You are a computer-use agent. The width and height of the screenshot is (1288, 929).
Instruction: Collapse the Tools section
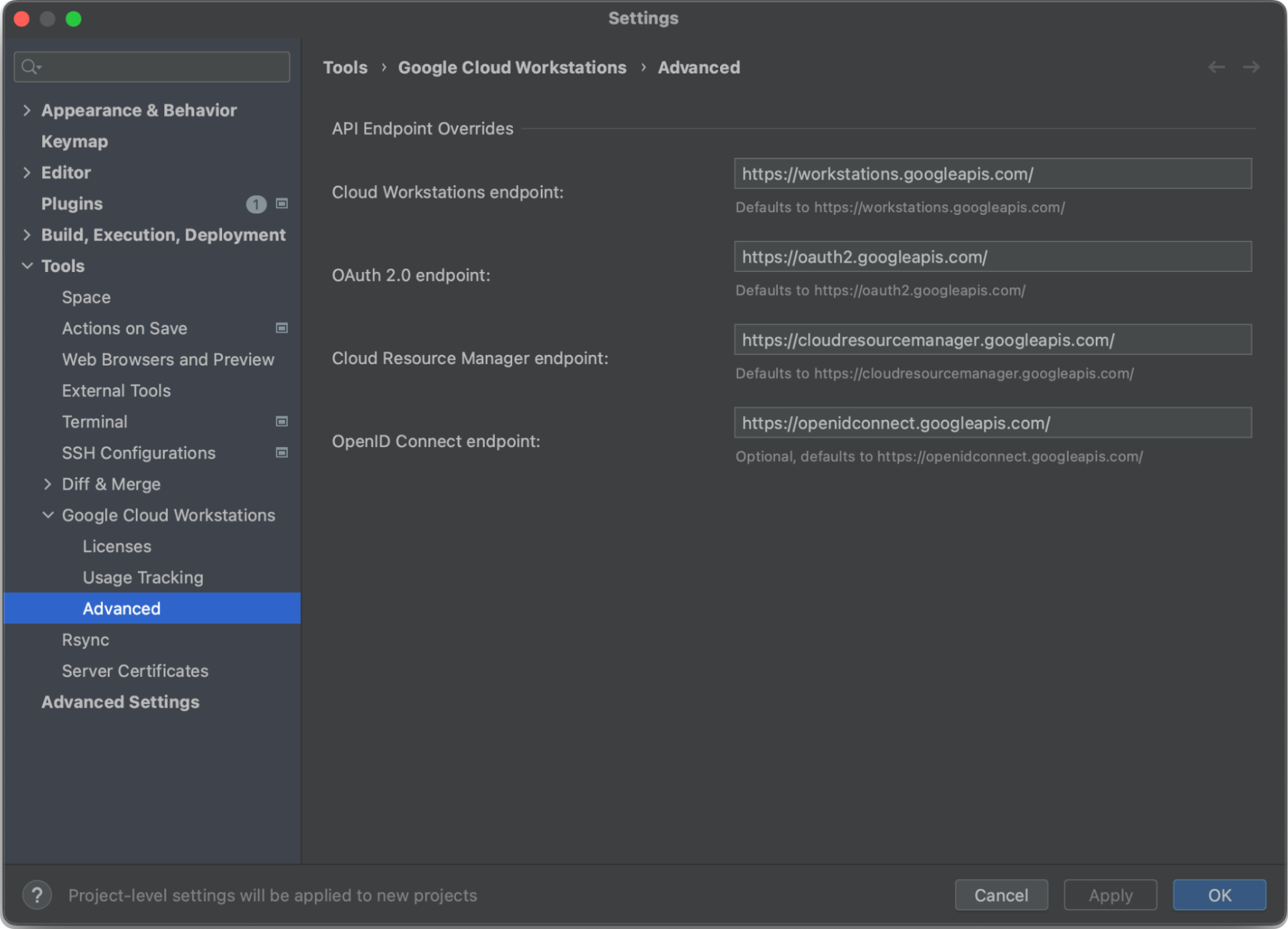point(27,266)
